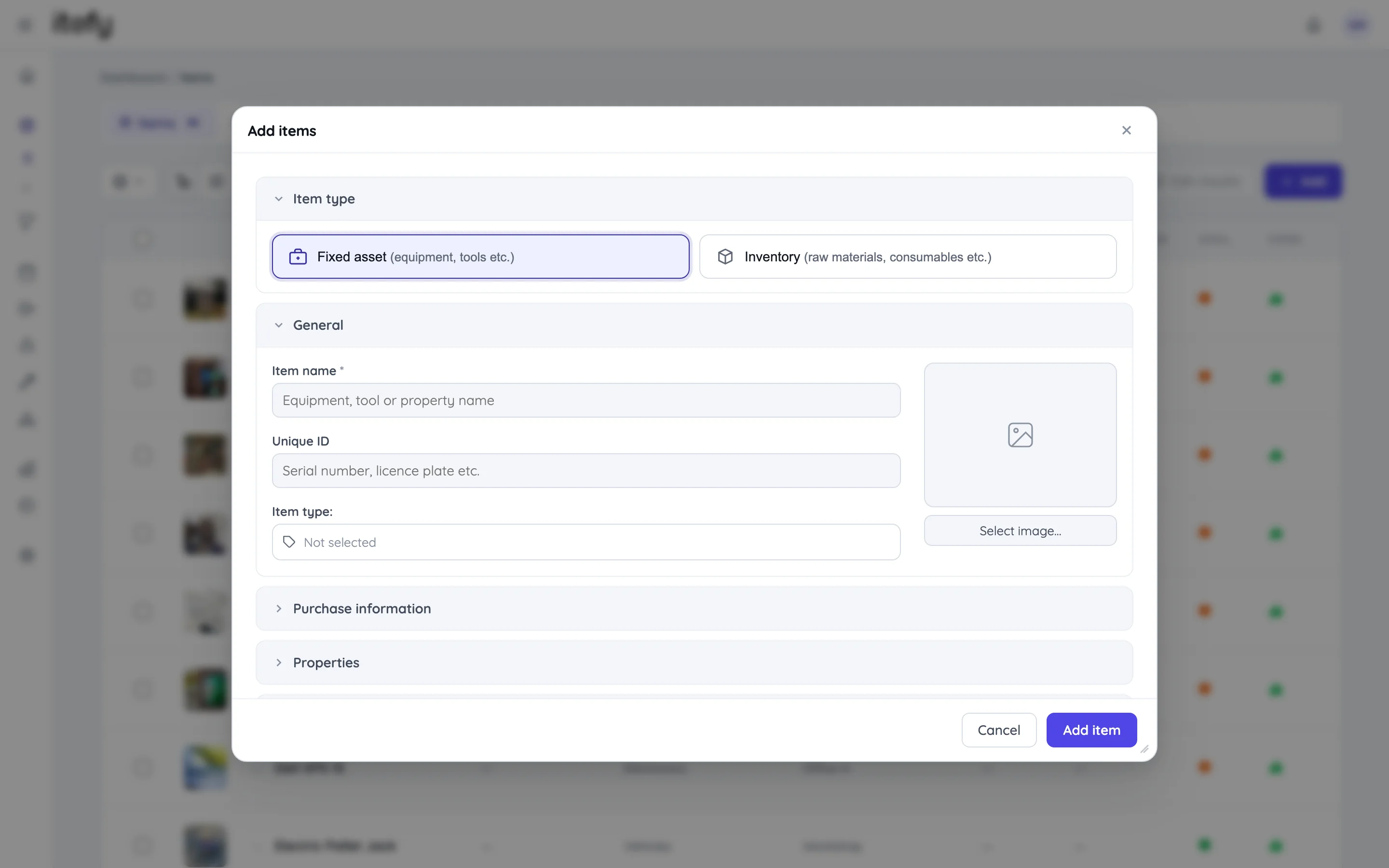Click the Unique ID label

300,441
